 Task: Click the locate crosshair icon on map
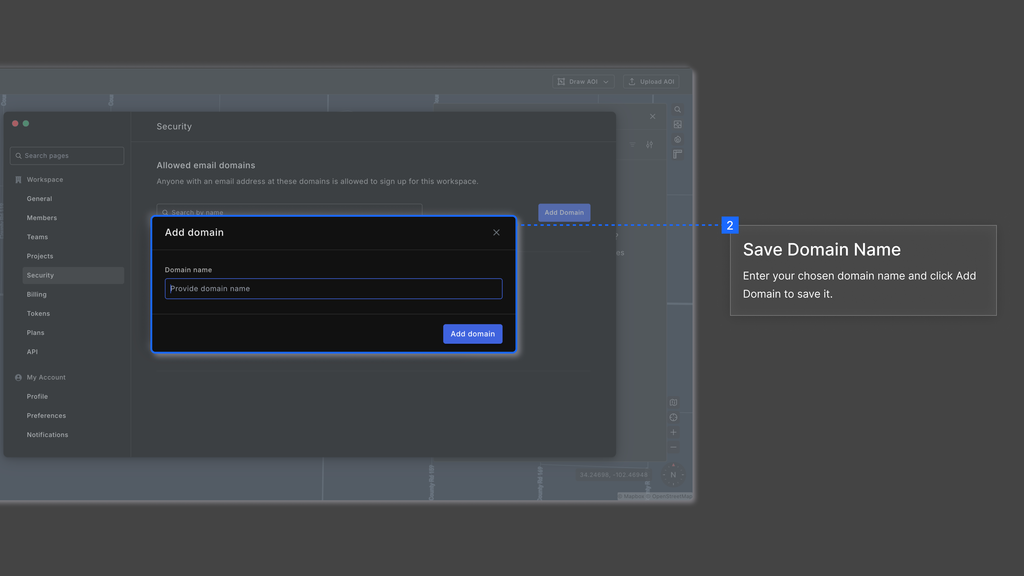[x=673, y=418]
